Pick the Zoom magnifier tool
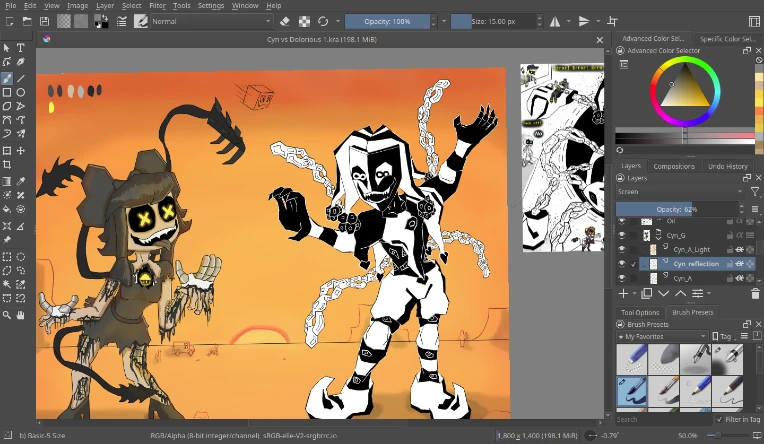 pos(7,314)
